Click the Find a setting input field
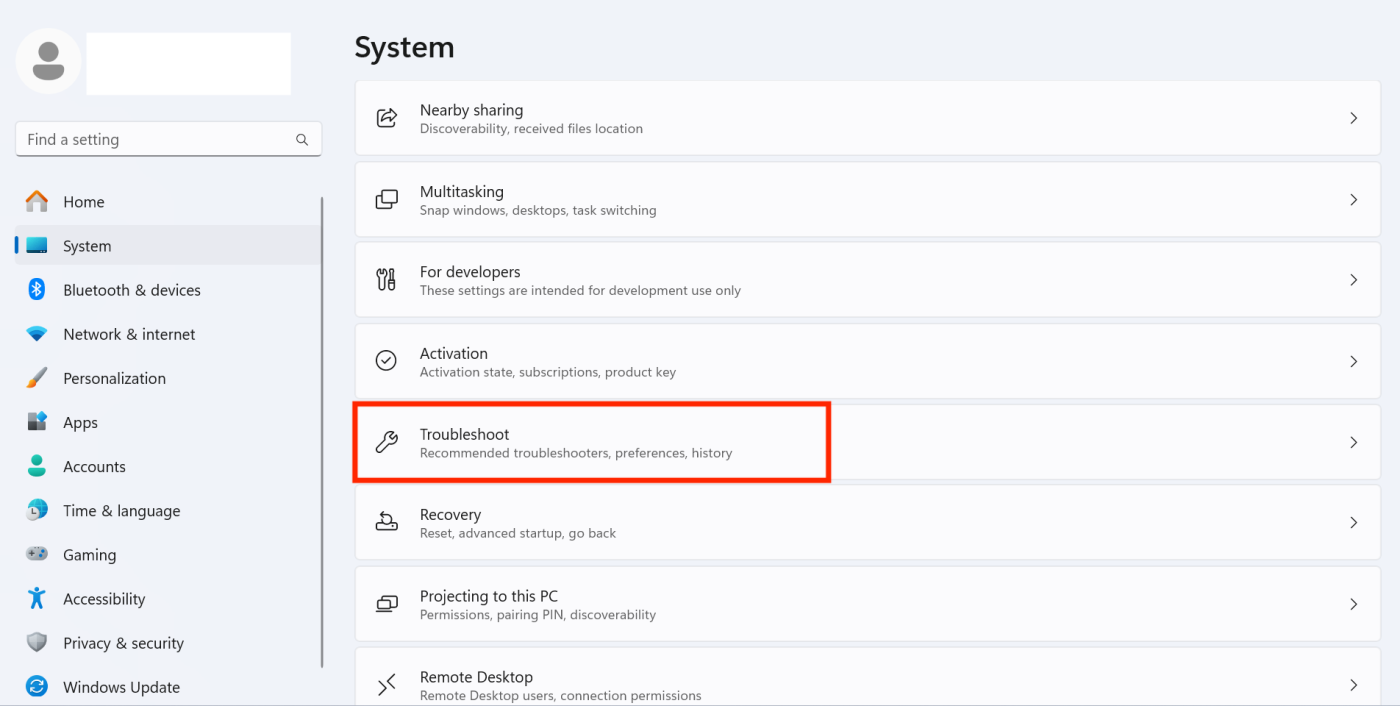This screenshot has height=706, width=1400. tap(150, 139)
